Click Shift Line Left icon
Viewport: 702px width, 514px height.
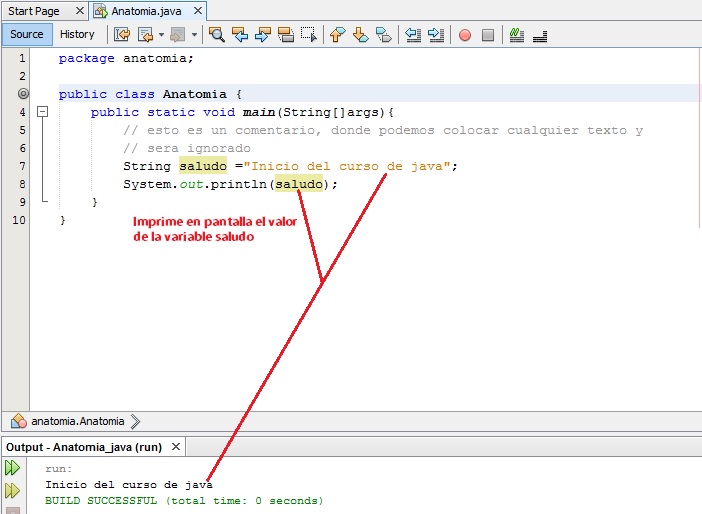[413, 35]
